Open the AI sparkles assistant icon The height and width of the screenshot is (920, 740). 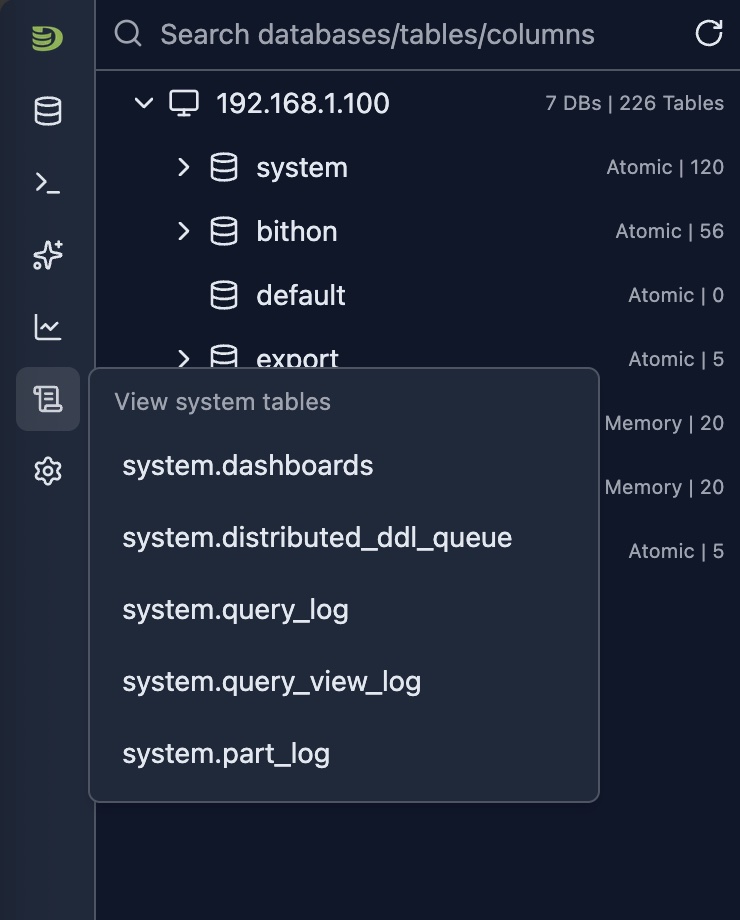(x=47, y=255)
